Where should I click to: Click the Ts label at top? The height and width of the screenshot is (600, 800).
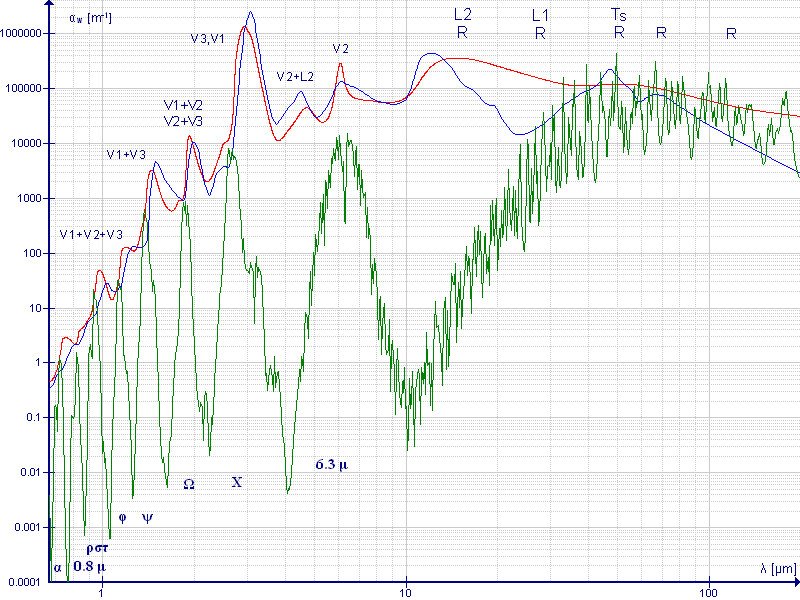(619, 14)
